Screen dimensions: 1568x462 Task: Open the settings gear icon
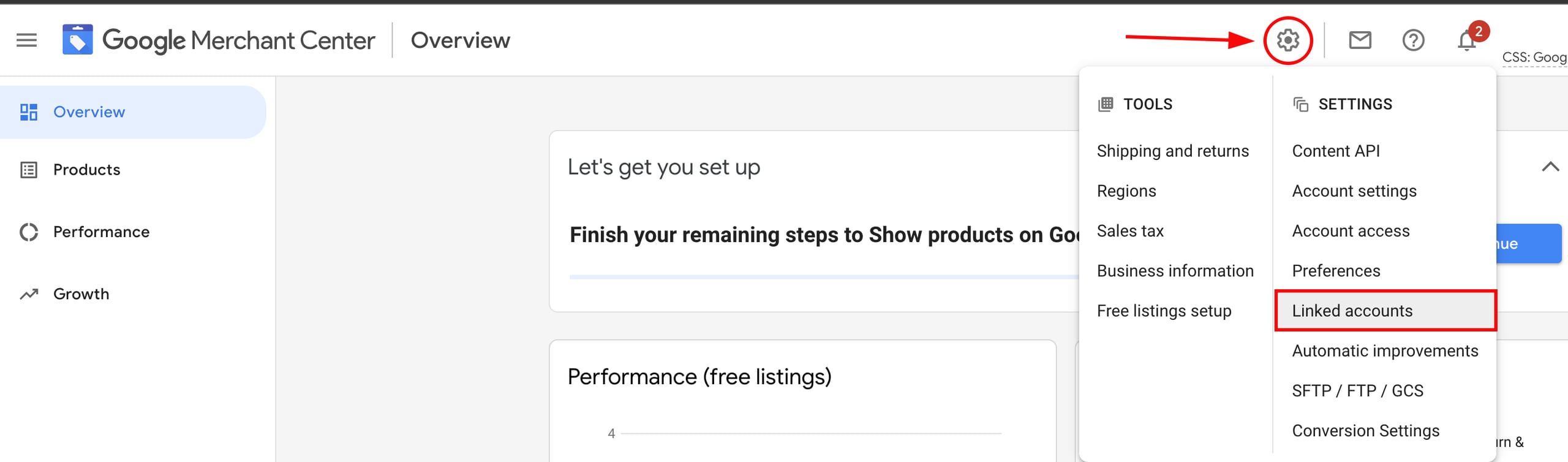(1287, 40)
